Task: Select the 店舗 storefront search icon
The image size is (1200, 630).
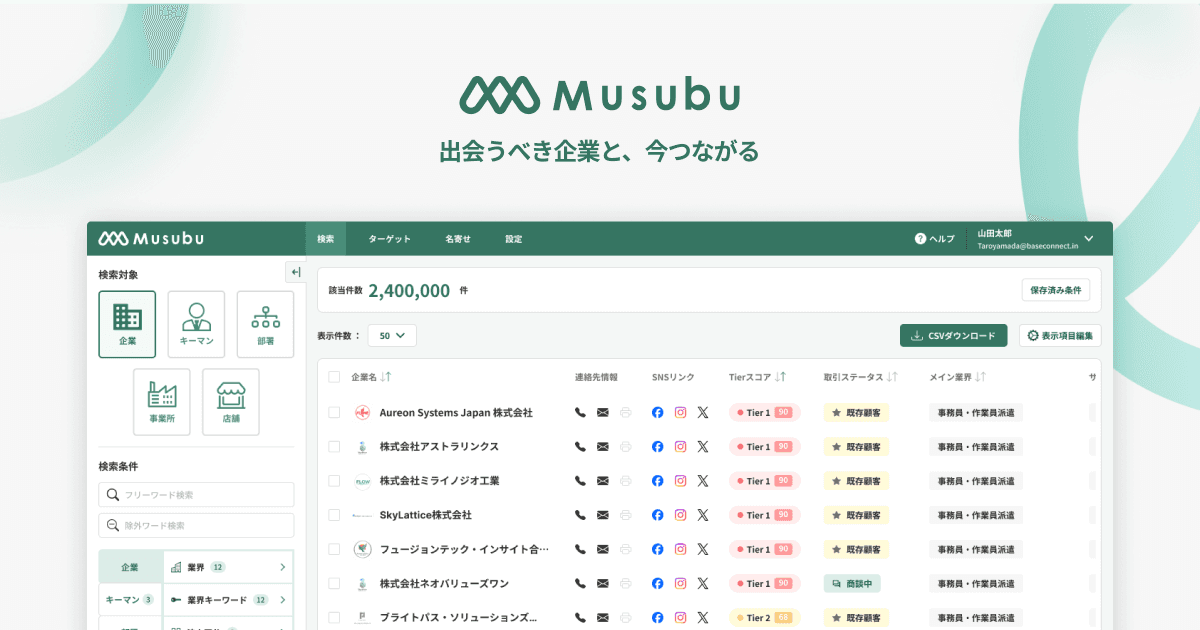Action: 230,401
